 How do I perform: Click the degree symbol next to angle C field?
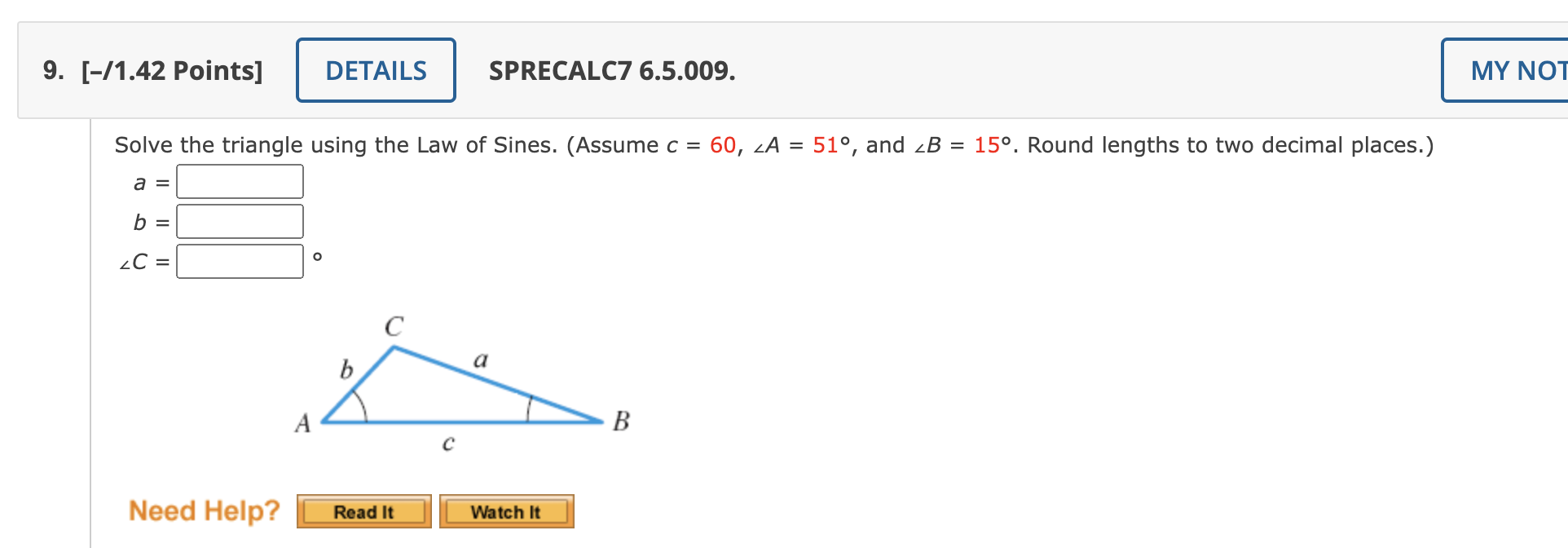point(318,257)
